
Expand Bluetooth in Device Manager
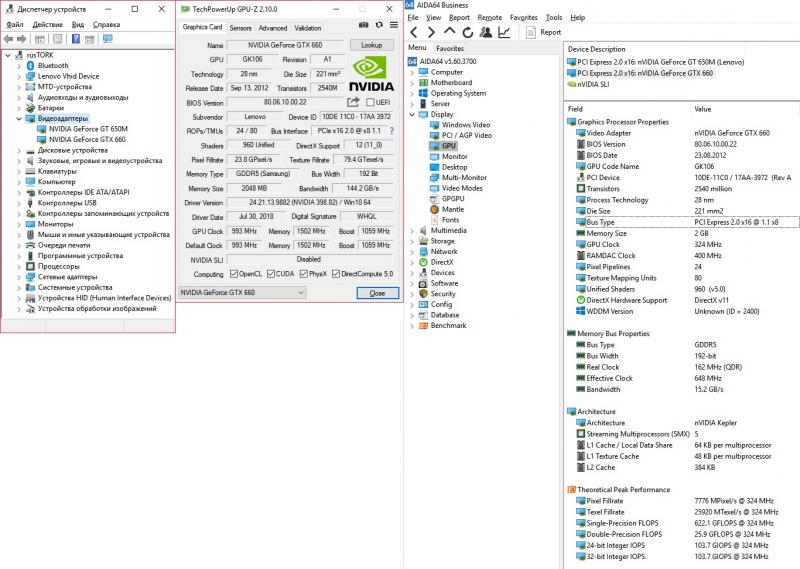[x=19, y=65]
